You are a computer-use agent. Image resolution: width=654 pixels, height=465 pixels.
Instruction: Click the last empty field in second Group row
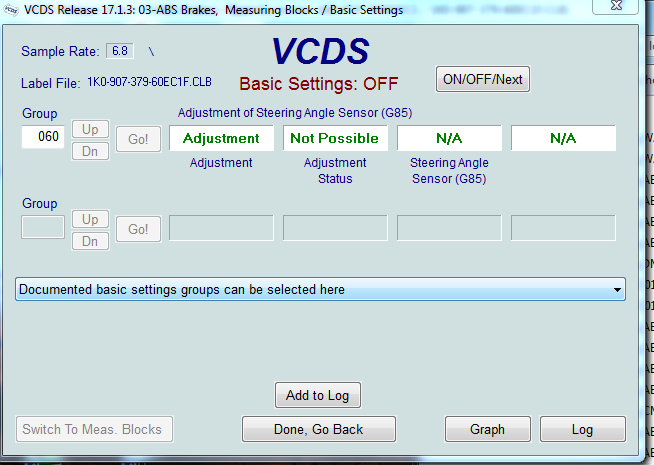point(563,228)
